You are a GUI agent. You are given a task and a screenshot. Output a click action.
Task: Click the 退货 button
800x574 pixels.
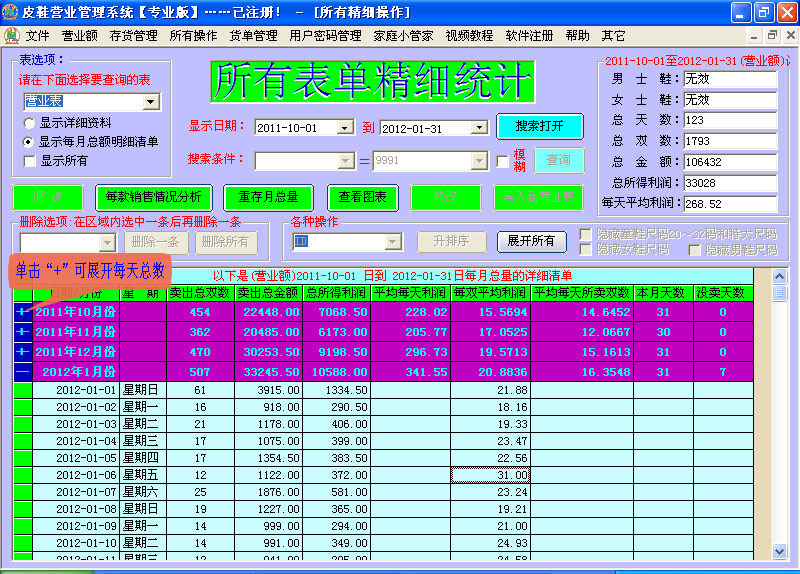pyautogui.click(x=47, y=197)
